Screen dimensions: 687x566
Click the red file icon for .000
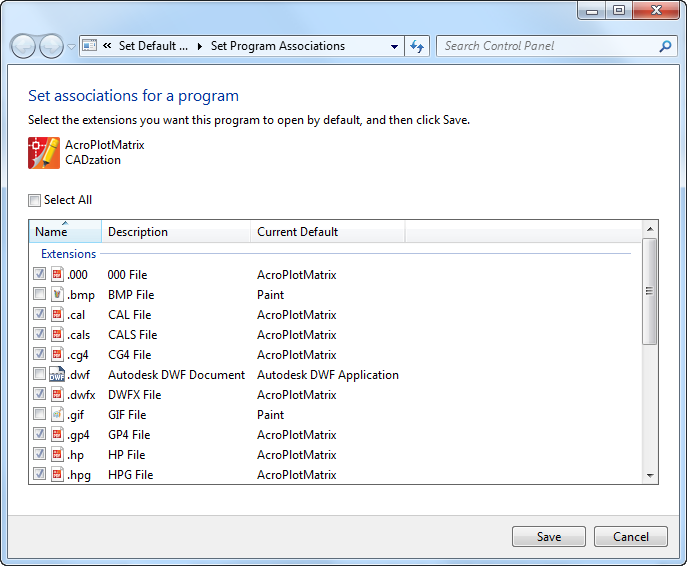click(x=57, y=274)
